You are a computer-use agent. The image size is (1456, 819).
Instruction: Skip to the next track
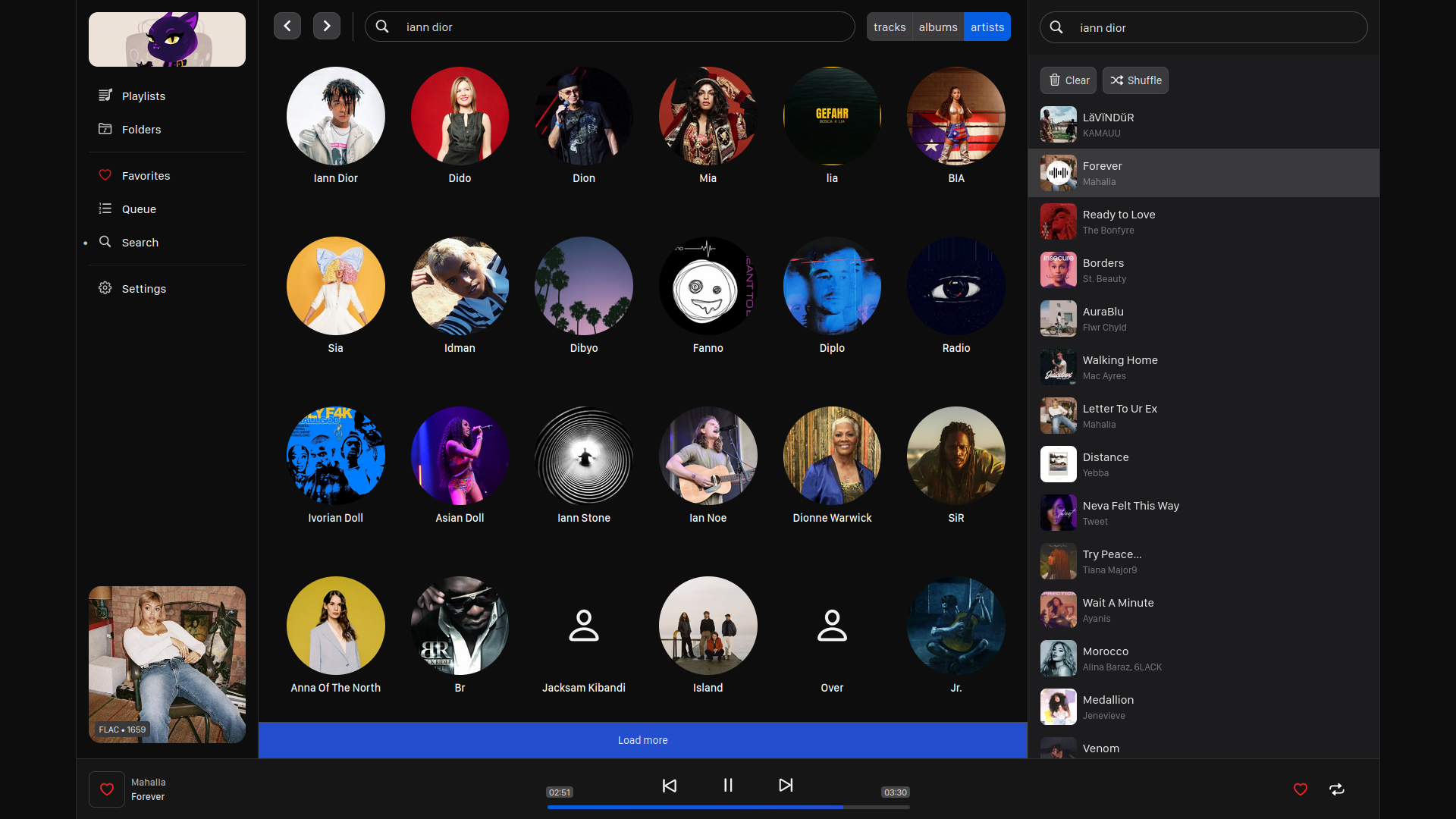pos(786,786)
